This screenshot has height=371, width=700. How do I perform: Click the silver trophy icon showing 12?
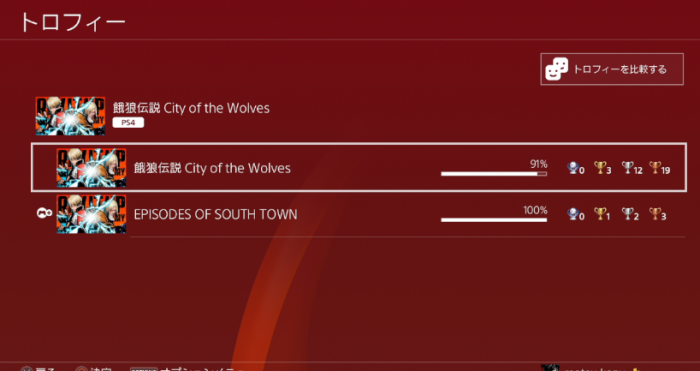coord(628,168)
